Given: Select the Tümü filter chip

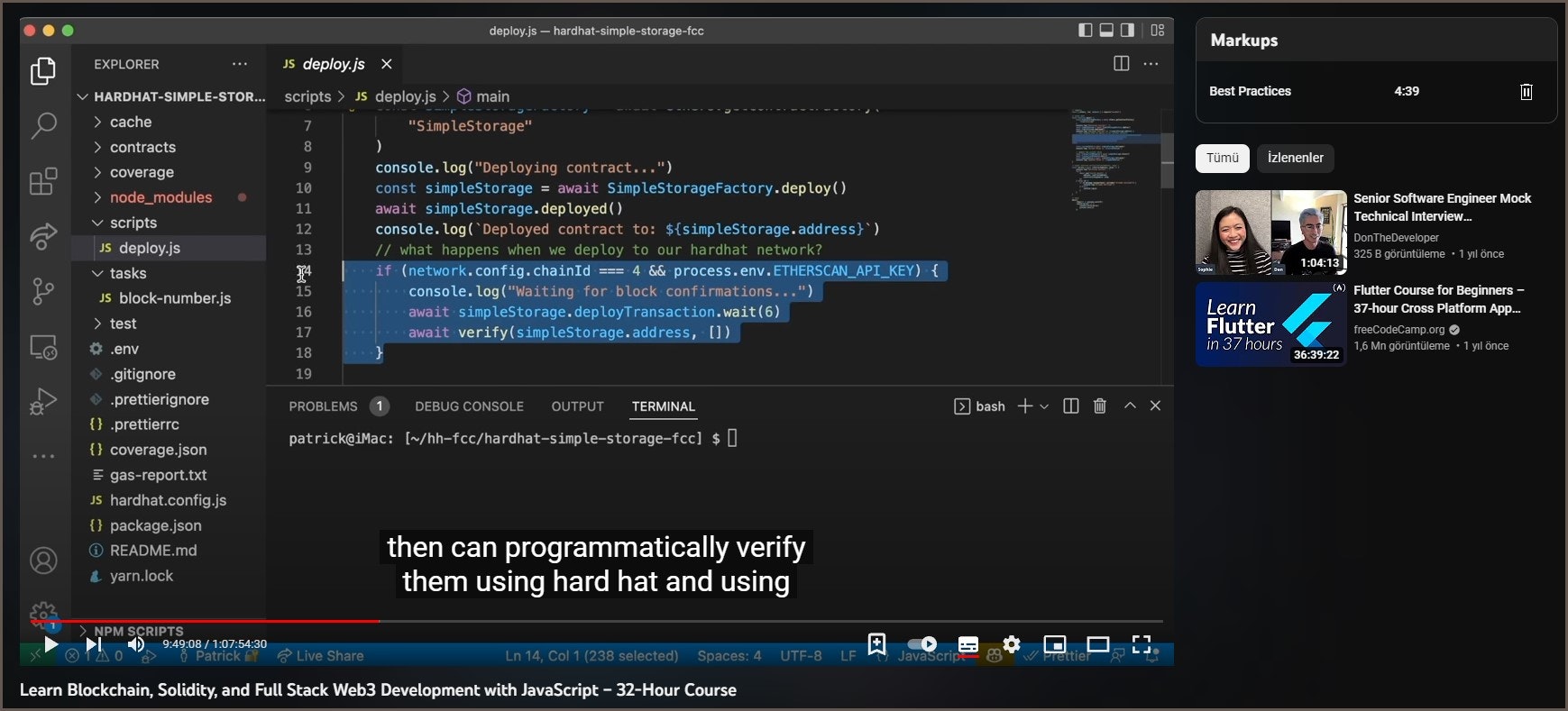Looking at the screenshot, I should coord(1223,158).
